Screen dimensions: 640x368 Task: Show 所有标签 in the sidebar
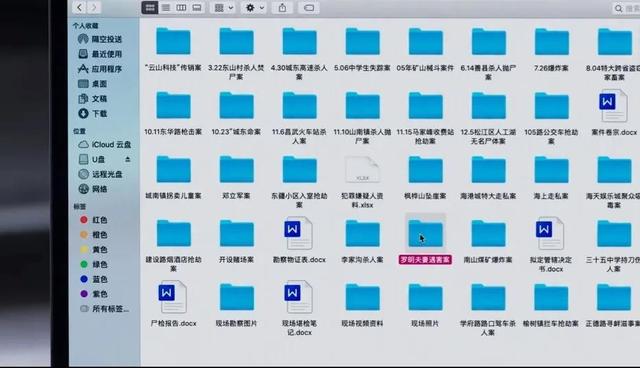coord(104,309)
